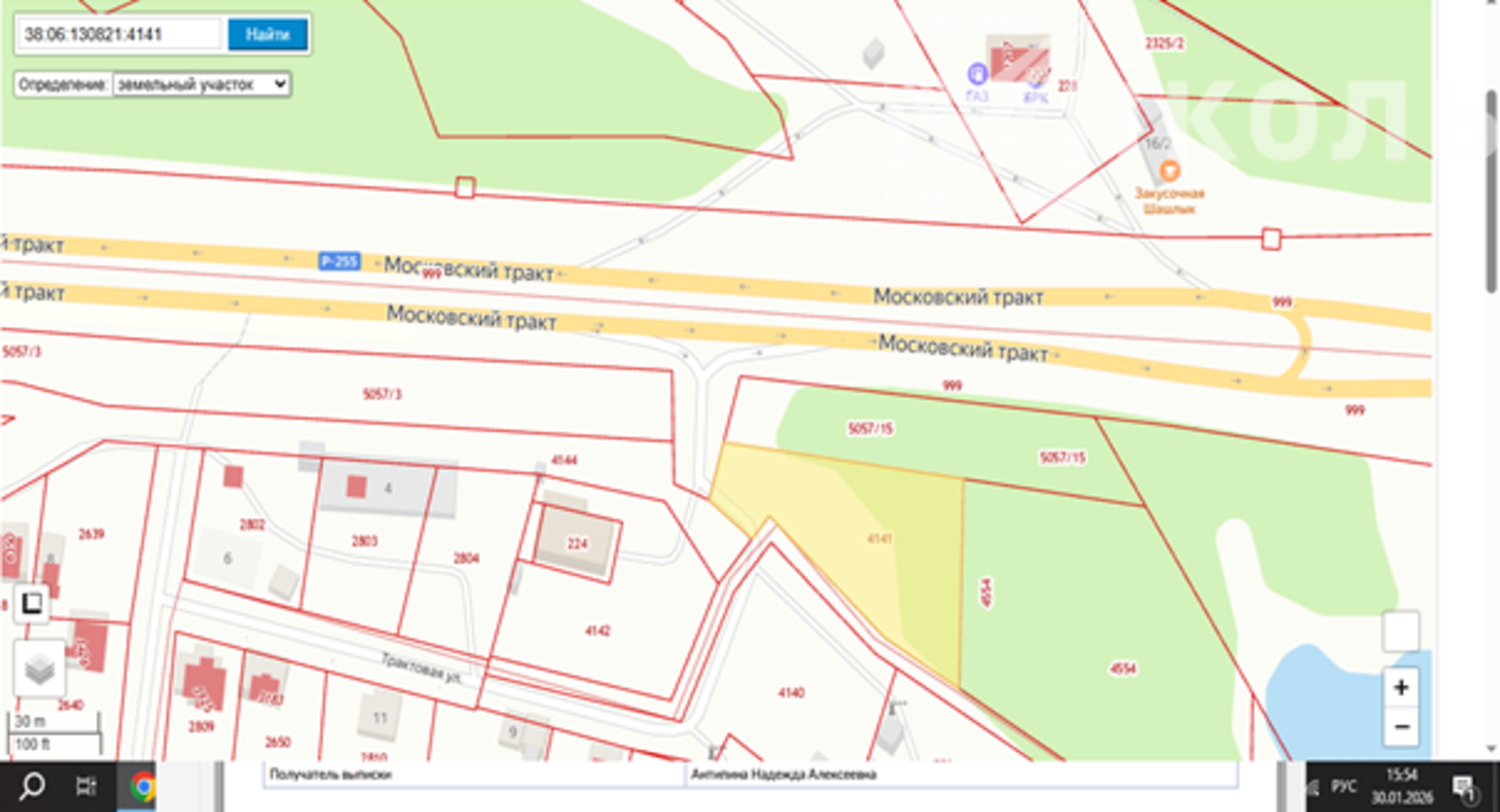Select parcel labeled 2804
The width and height of the screenshot is (1500, 812).
466,558
